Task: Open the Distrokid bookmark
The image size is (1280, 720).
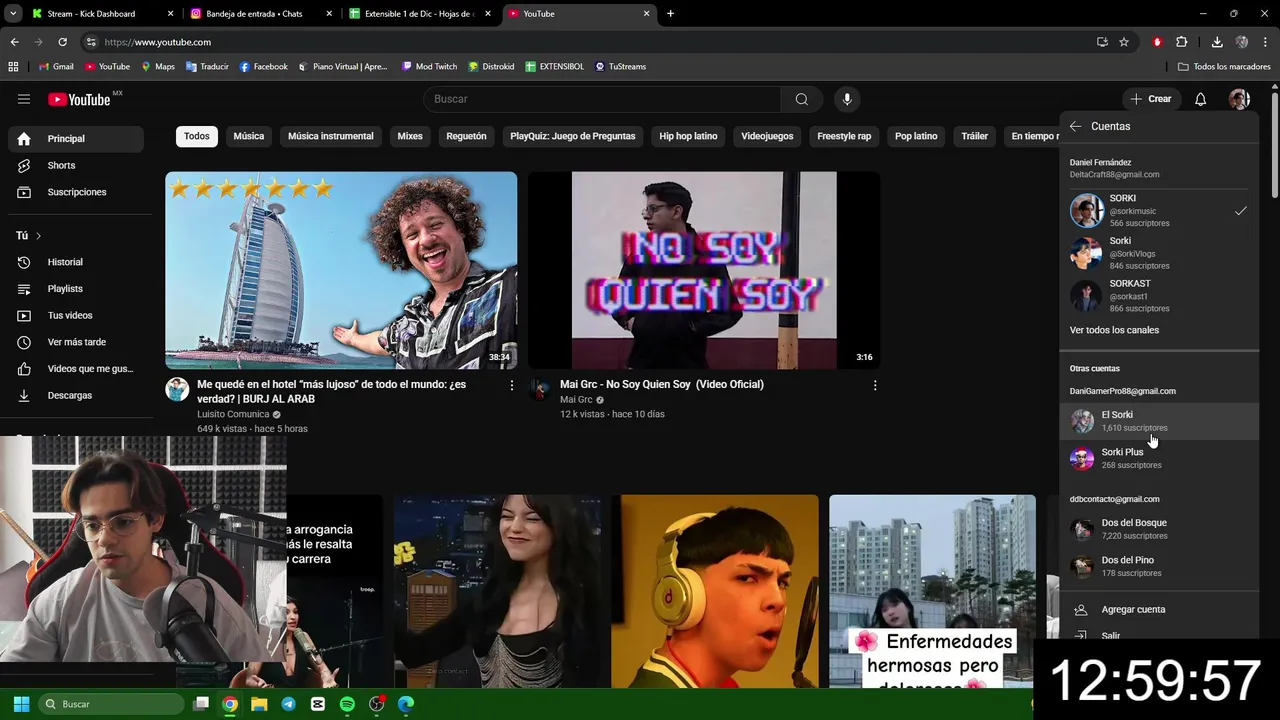Action: (x=491, y=66)
